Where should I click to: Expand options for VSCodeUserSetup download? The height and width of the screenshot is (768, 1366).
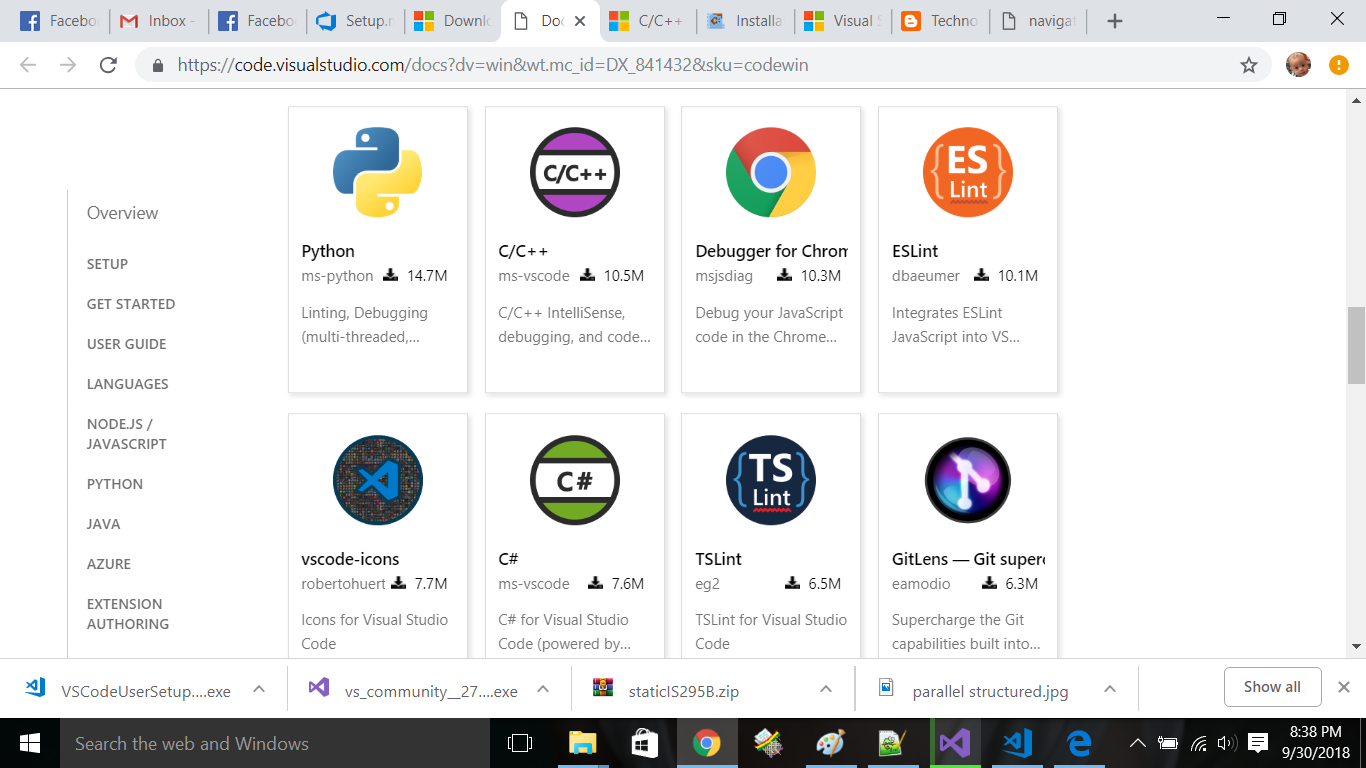point(257,688)
